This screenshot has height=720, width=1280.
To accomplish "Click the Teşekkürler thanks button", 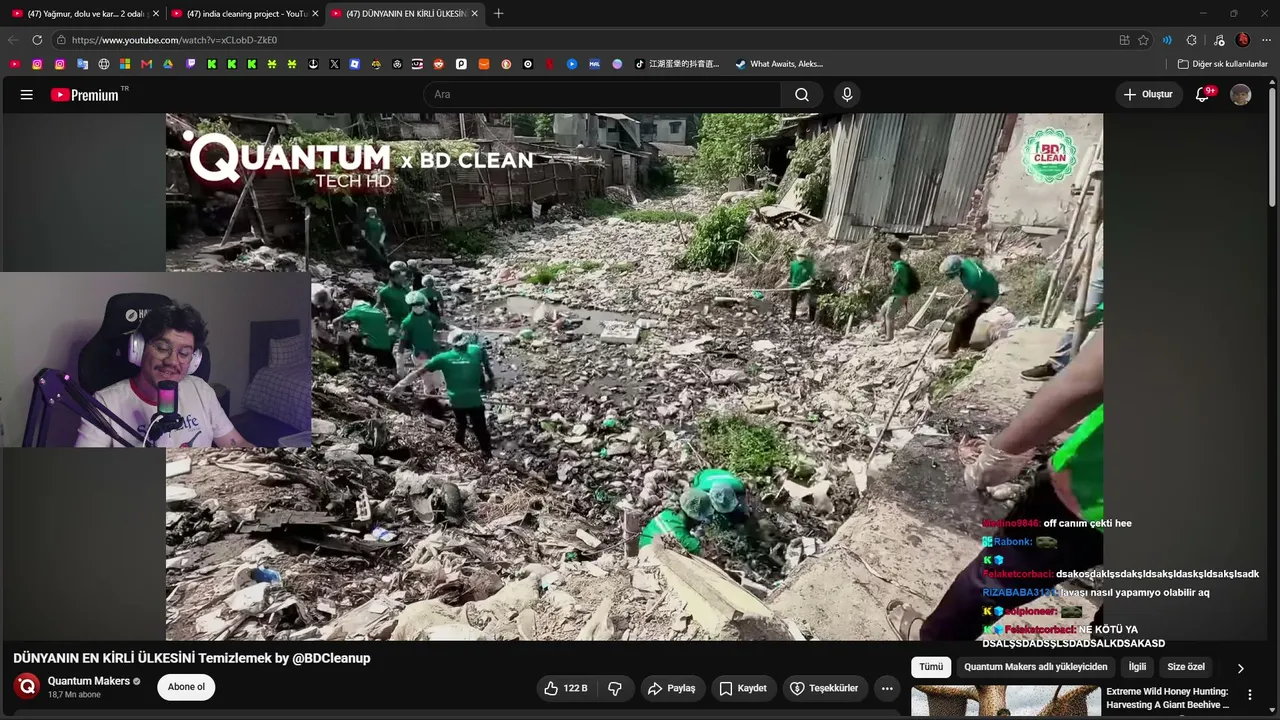I will 824,688.
